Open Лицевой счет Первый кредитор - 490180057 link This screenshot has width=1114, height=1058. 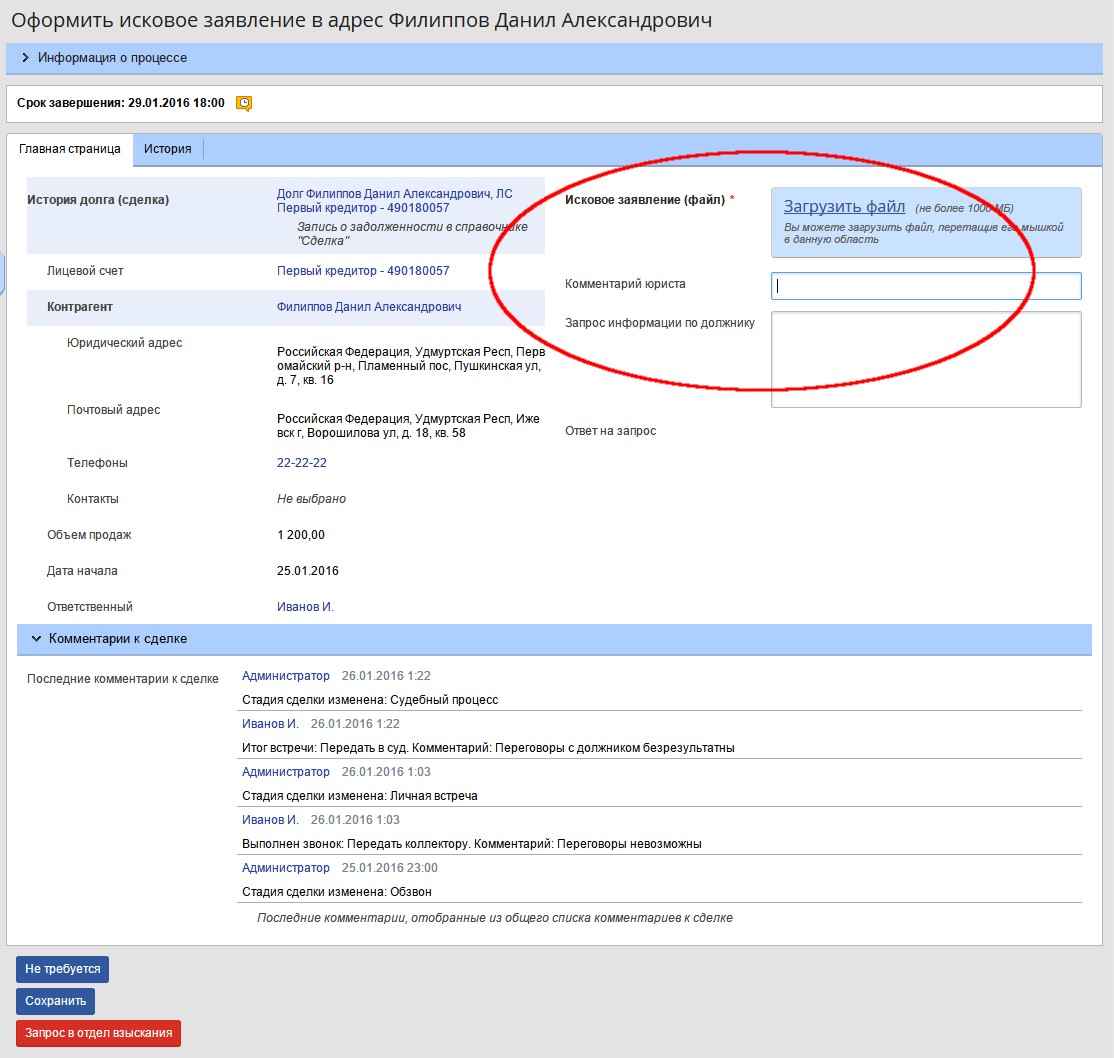coord(363,271)
